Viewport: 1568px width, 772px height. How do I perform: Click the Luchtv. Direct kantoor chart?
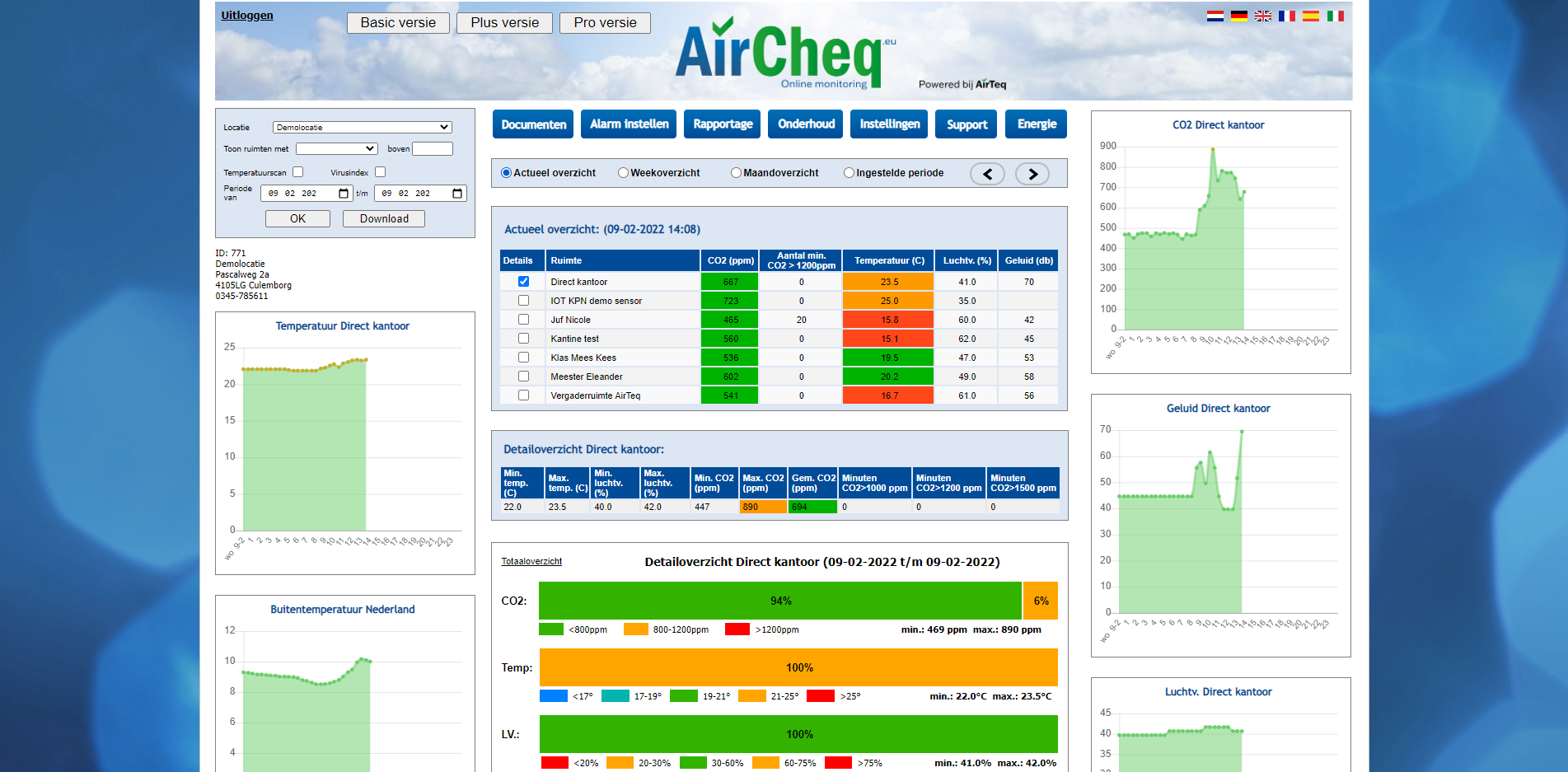tap(1220, 725)
